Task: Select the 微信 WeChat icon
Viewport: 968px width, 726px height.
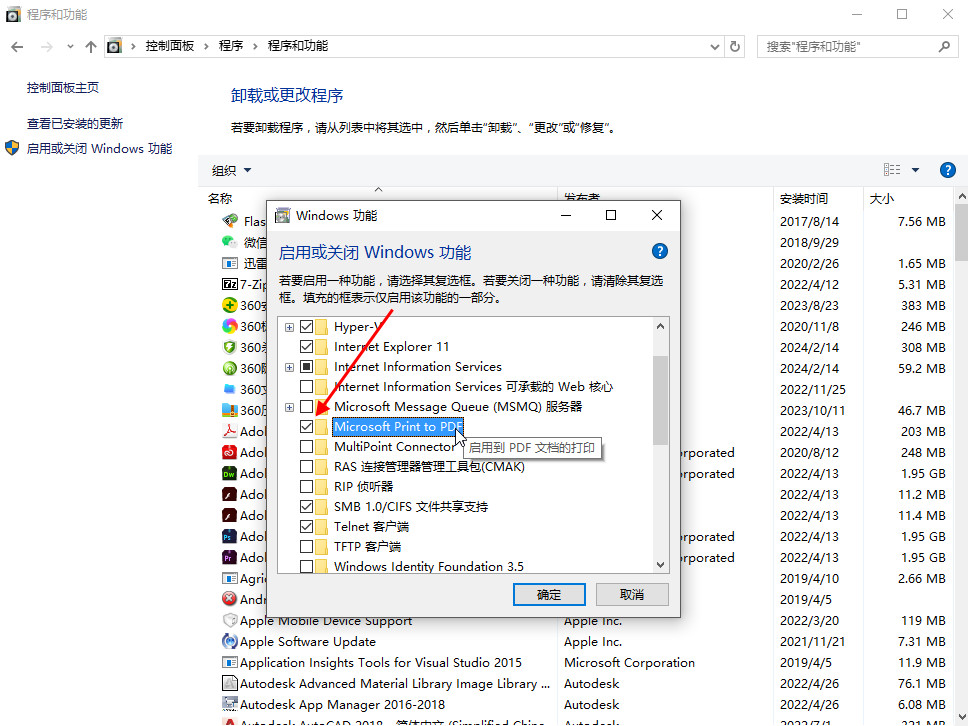Action: coord(230,242)
